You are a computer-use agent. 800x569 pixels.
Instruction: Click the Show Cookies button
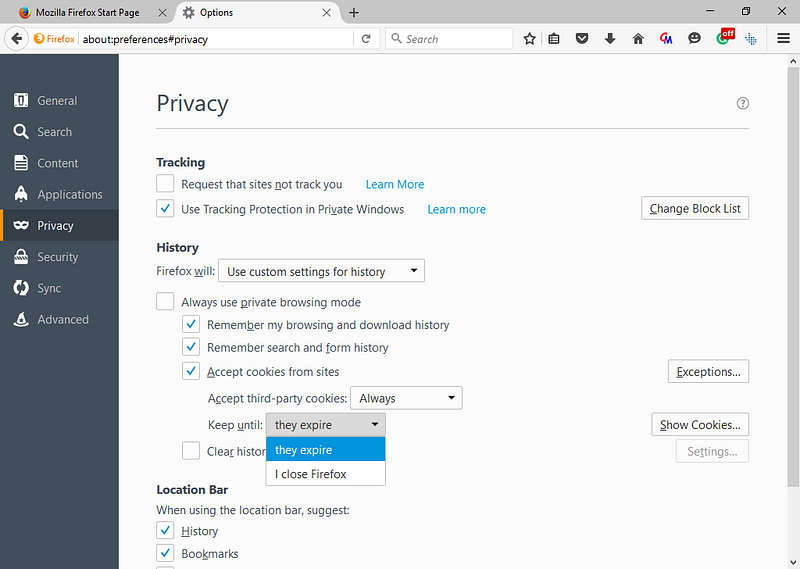700,425
